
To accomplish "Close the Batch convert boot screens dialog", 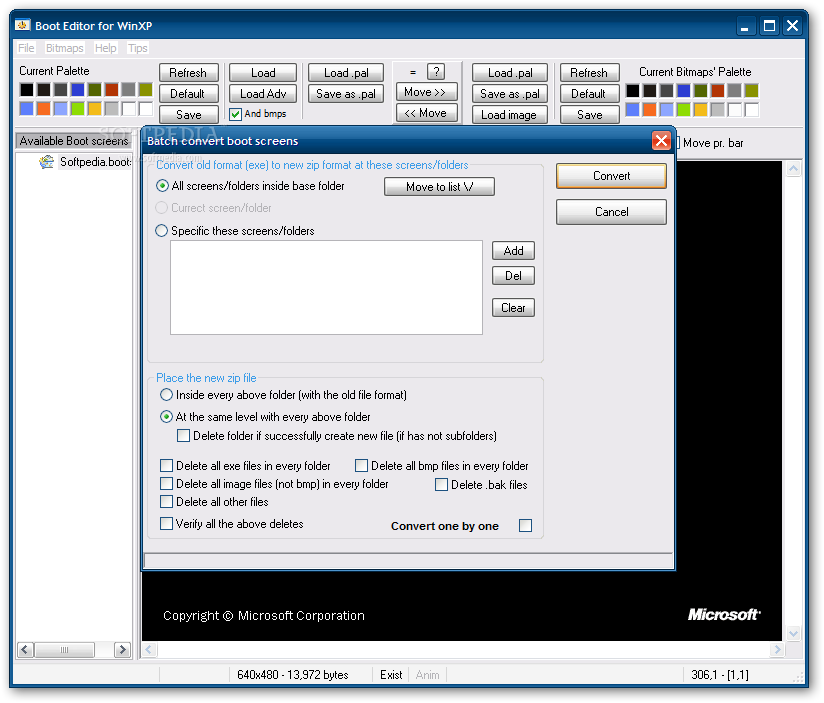I will tap(661, 141).
